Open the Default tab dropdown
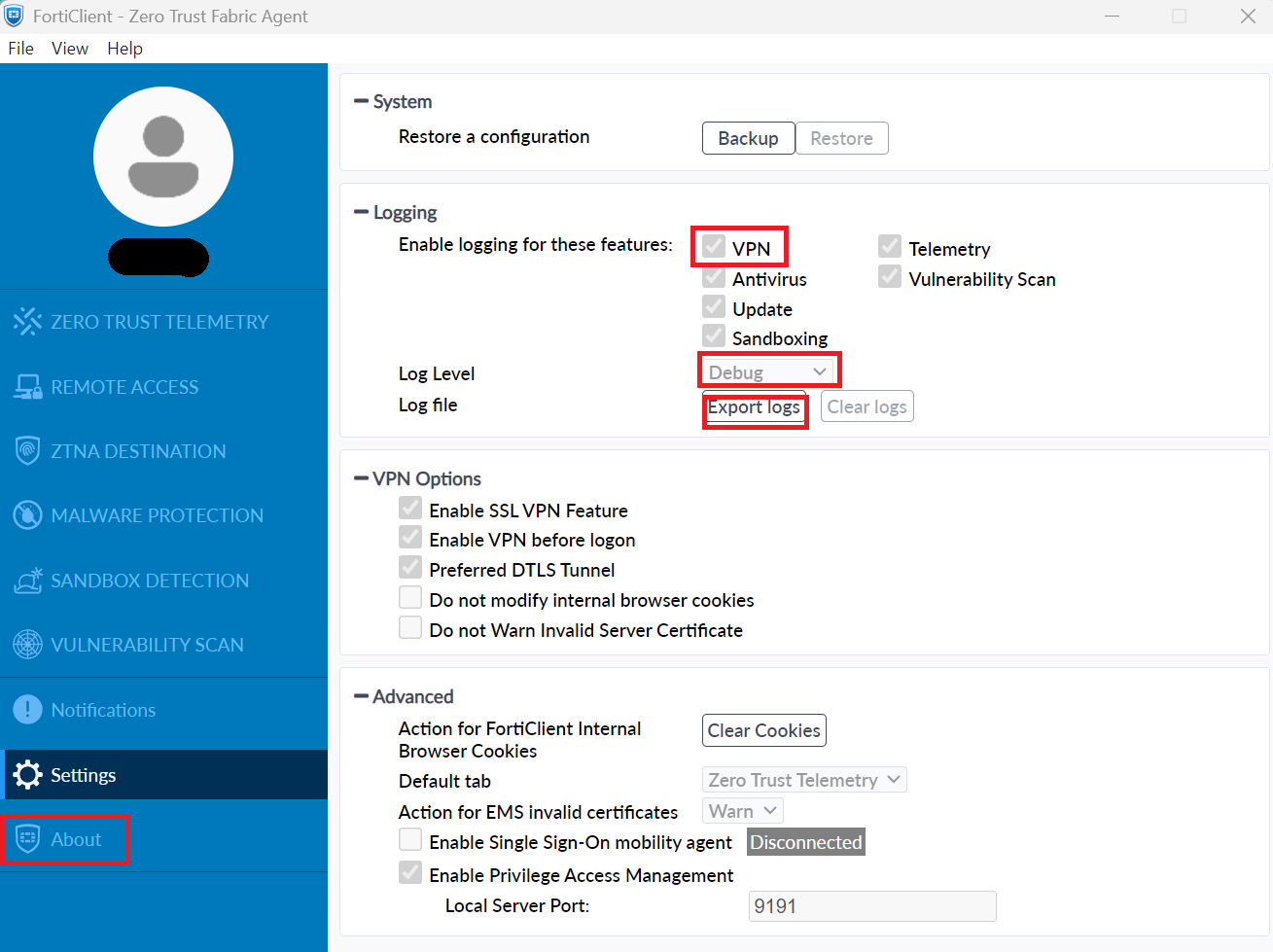 pos(804,780)
